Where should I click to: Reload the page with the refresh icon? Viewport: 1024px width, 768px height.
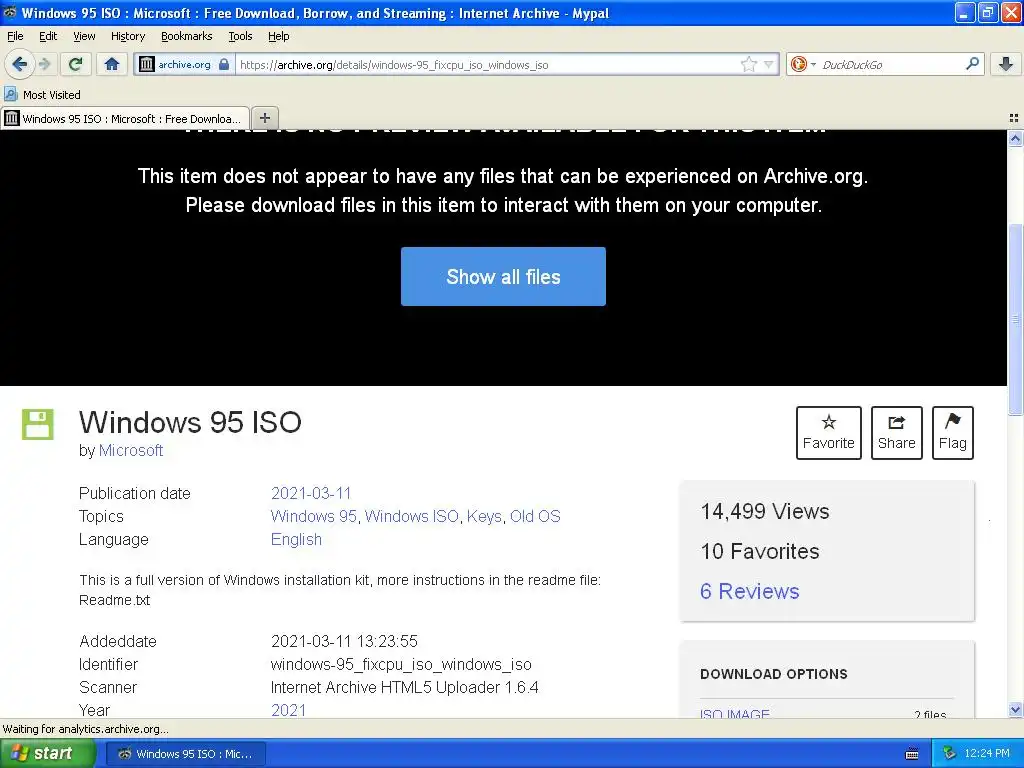tap(76, 64)
